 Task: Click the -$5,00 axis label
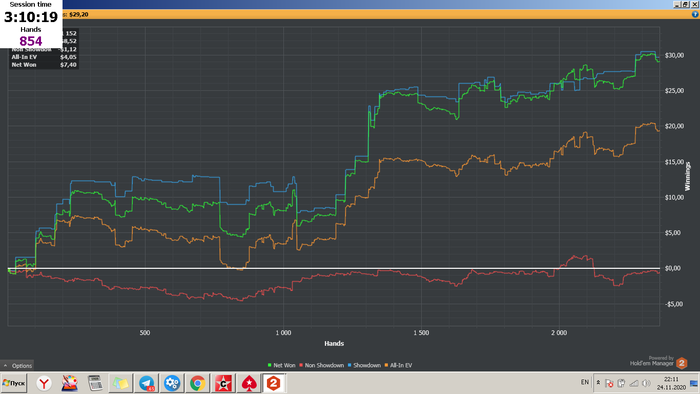point(674,304)
